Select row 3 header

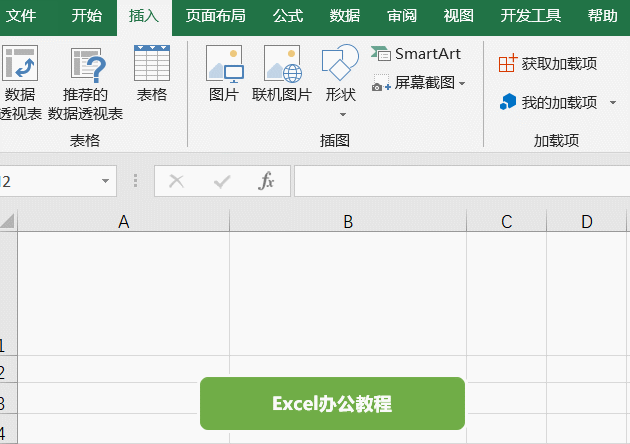point(8,398)
